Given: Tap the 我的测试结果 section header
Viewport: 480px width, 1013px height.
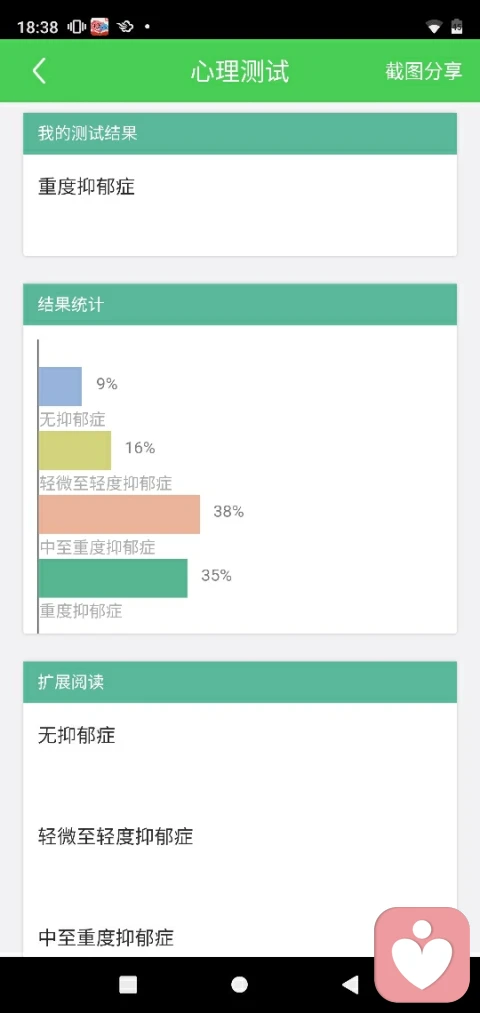Looking at the screenshot, I should (x=240, y=134).
